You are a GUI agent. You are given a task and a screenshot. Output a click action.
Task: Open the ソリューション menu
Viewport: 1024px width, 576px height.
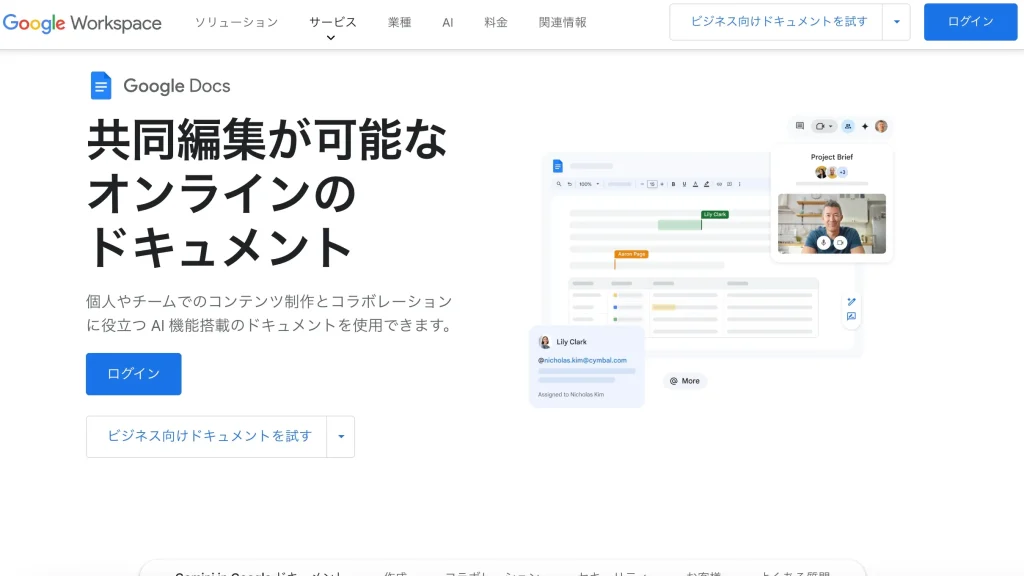click(x=236, y=22)
